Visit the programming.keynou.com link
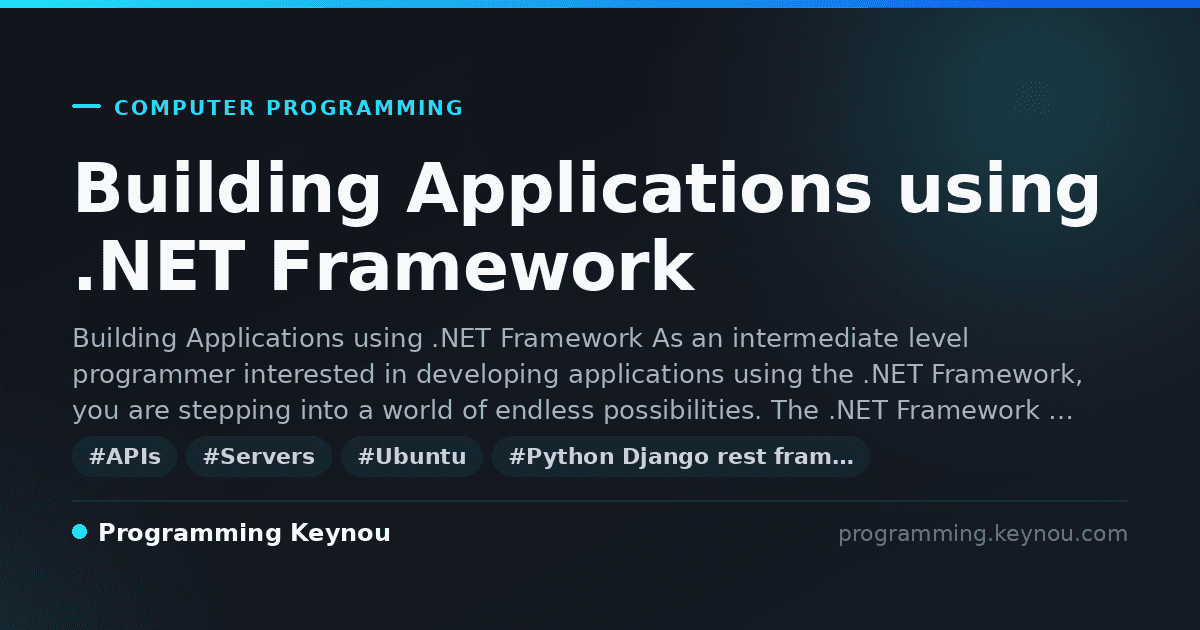 [x=983, y=534]
